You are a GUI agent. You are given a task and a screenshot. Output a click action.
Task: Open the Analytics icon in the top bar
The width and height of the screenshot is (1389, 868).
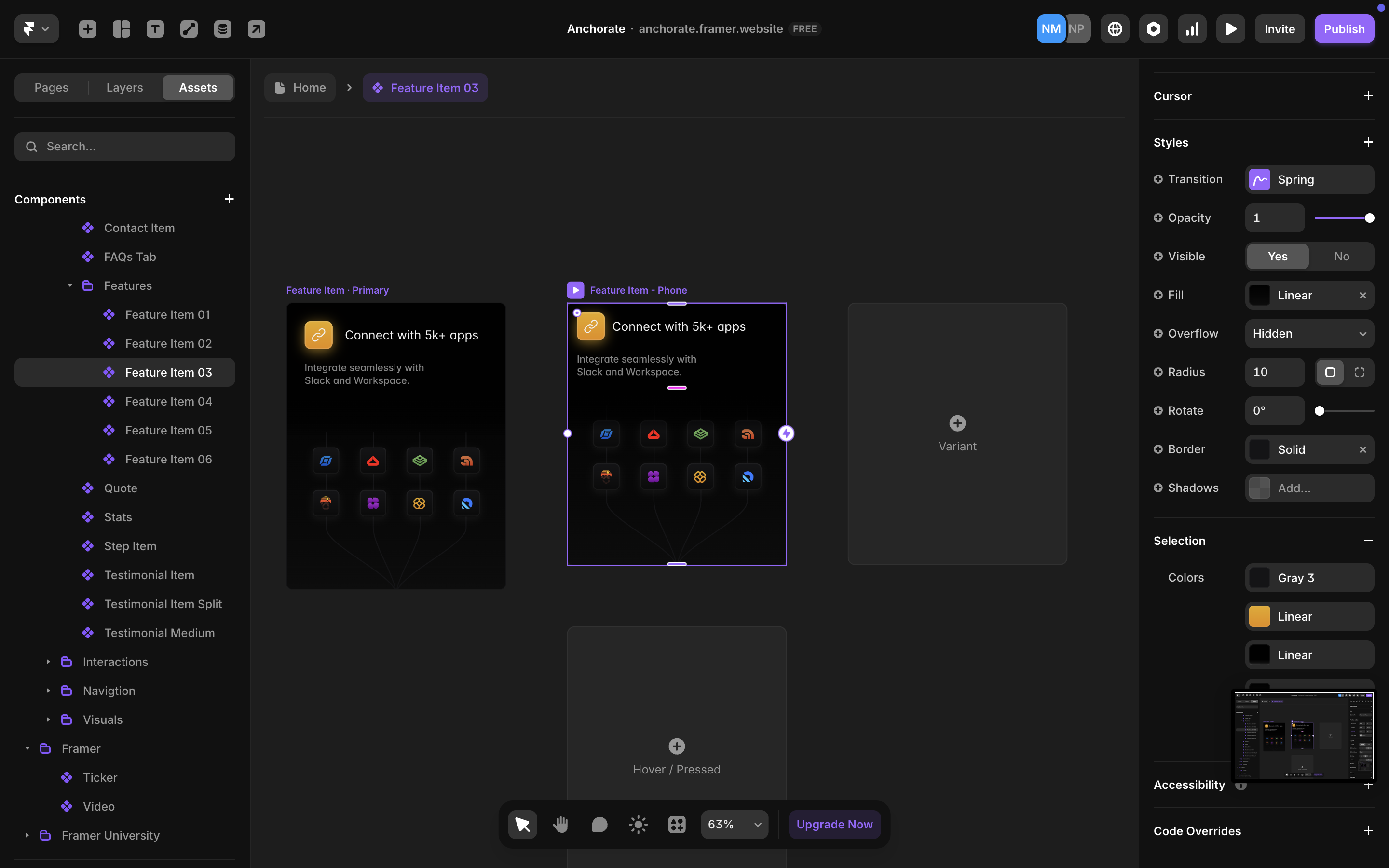(1192, 29)
